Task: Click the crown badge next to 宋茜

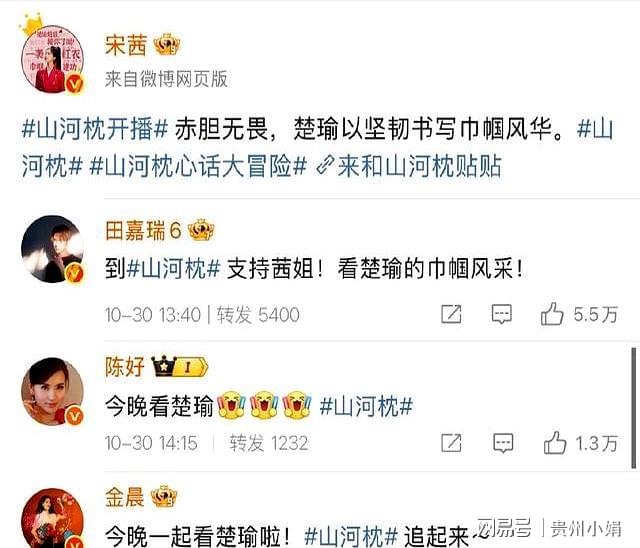Action: point(167,44)
